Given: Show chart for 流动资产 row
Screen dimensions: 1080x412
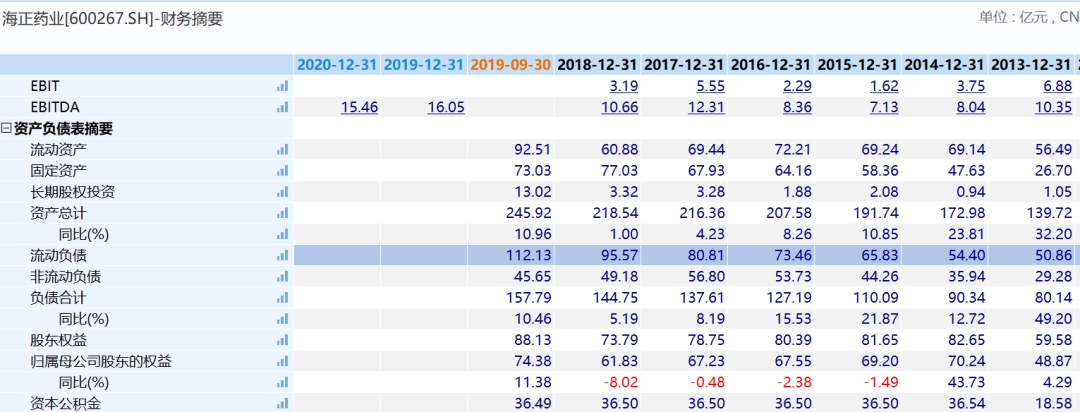Looking at the screenshot, I should tap(282, 150).
